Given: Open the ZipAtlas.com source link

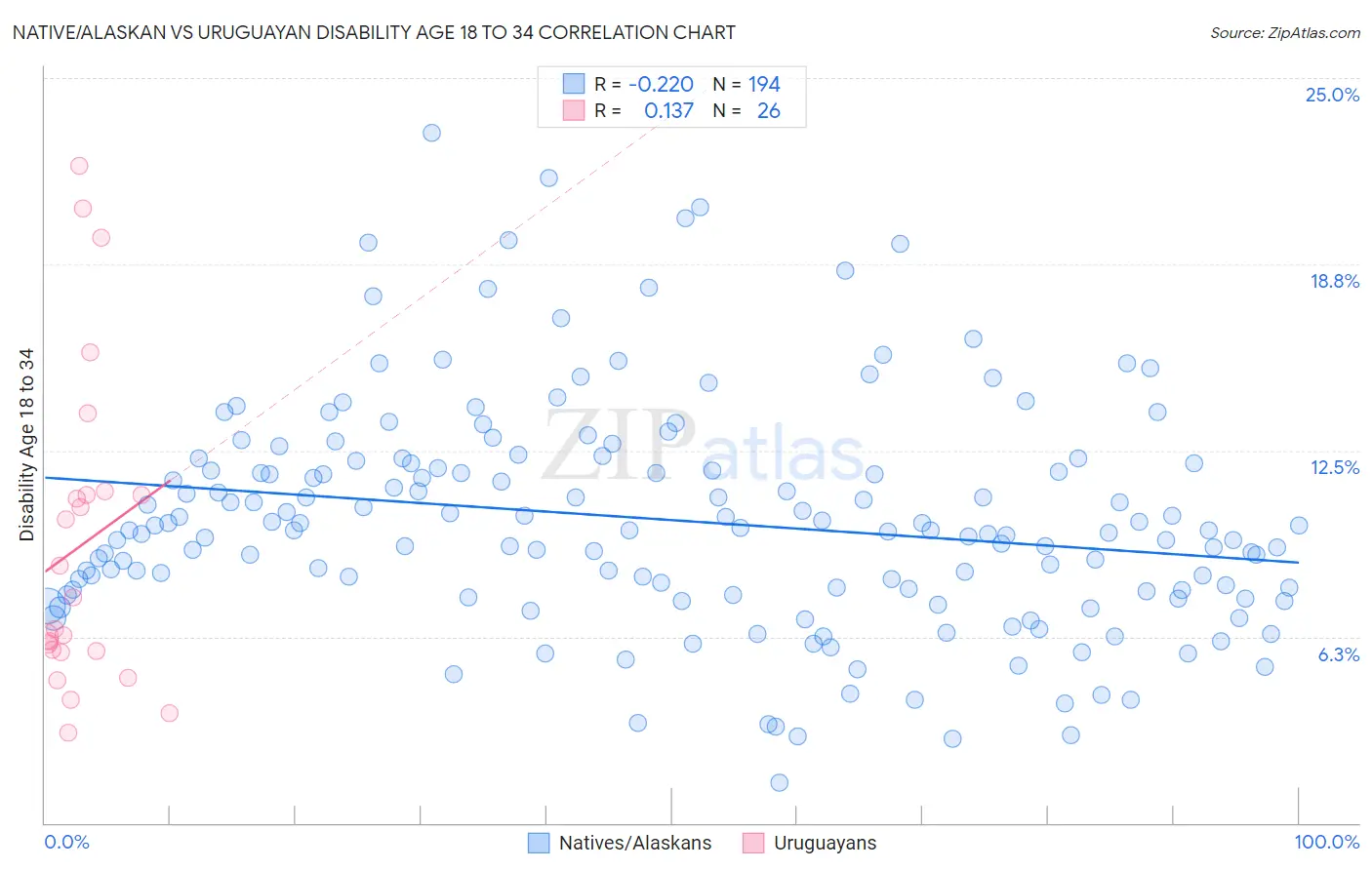Looking at the screenshot, I should (1285, 32).
